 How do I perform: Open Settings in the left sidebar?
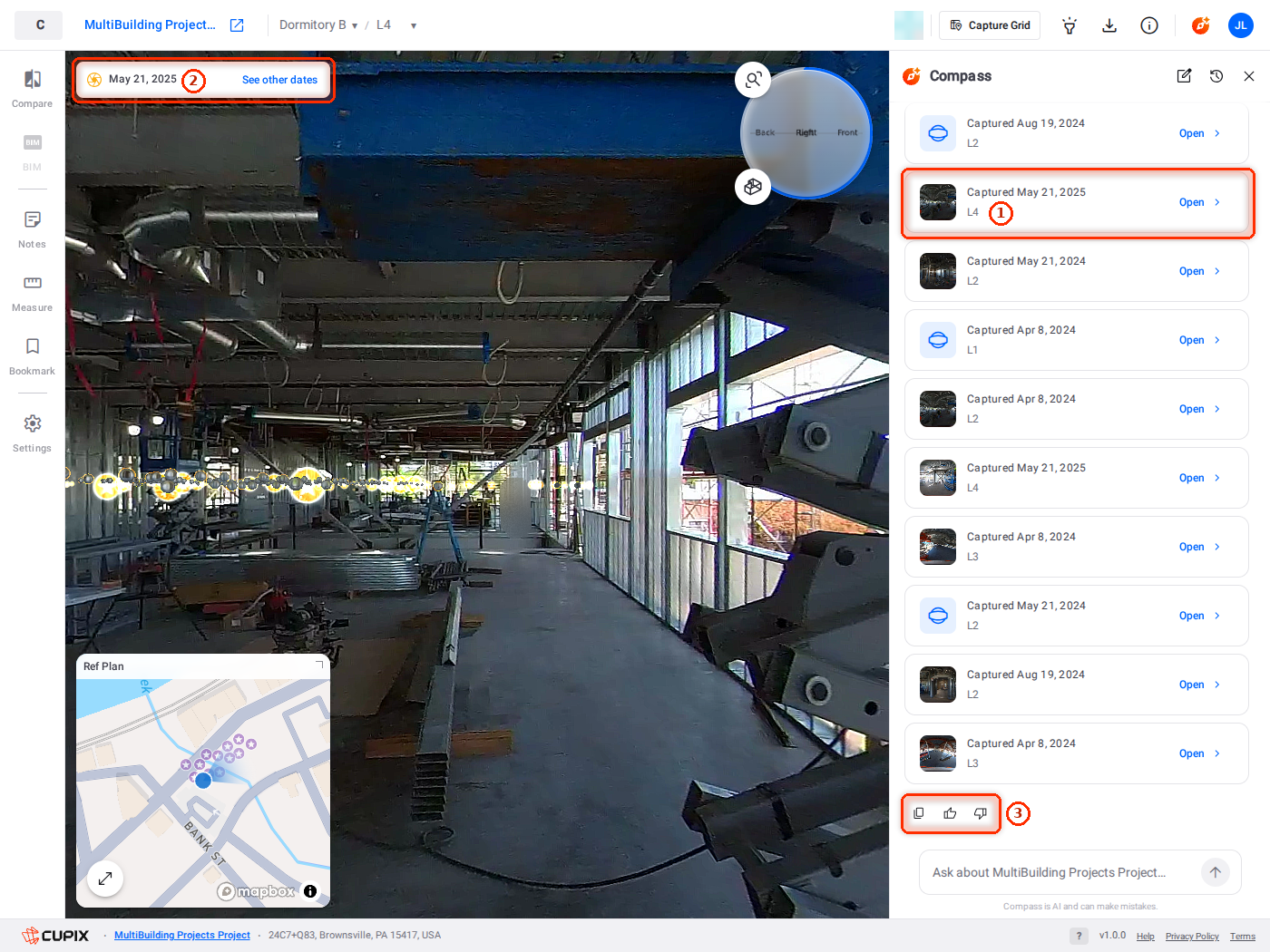point(32,433)
